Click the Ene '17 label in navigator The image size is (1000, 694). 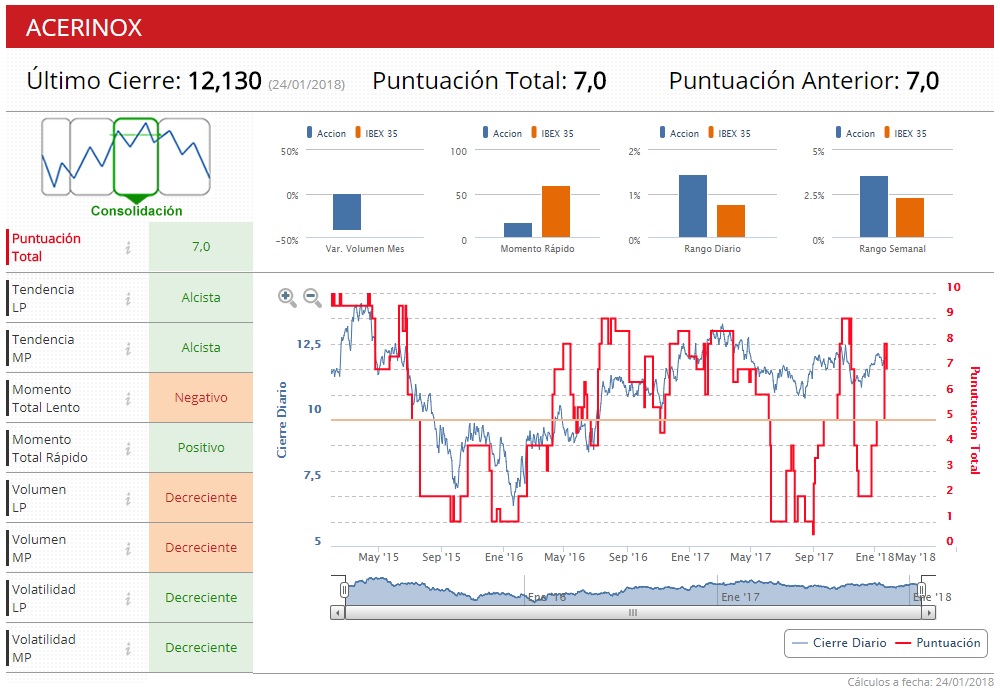740,597
